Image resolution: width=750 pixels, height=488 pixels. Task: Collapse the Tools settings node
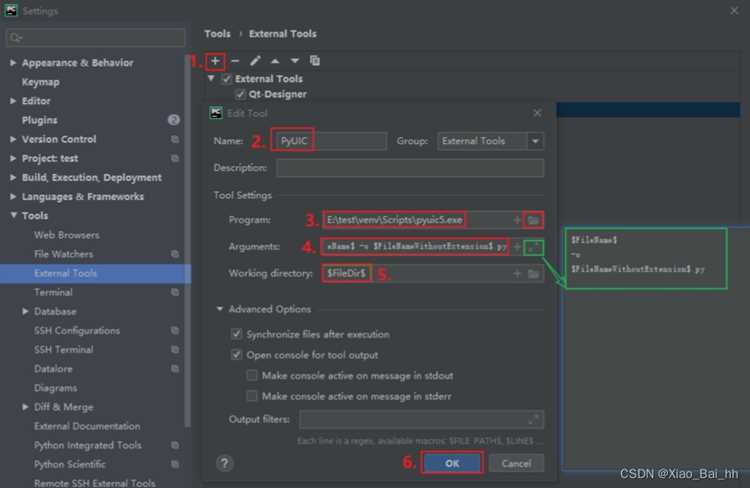click(13, 215)
